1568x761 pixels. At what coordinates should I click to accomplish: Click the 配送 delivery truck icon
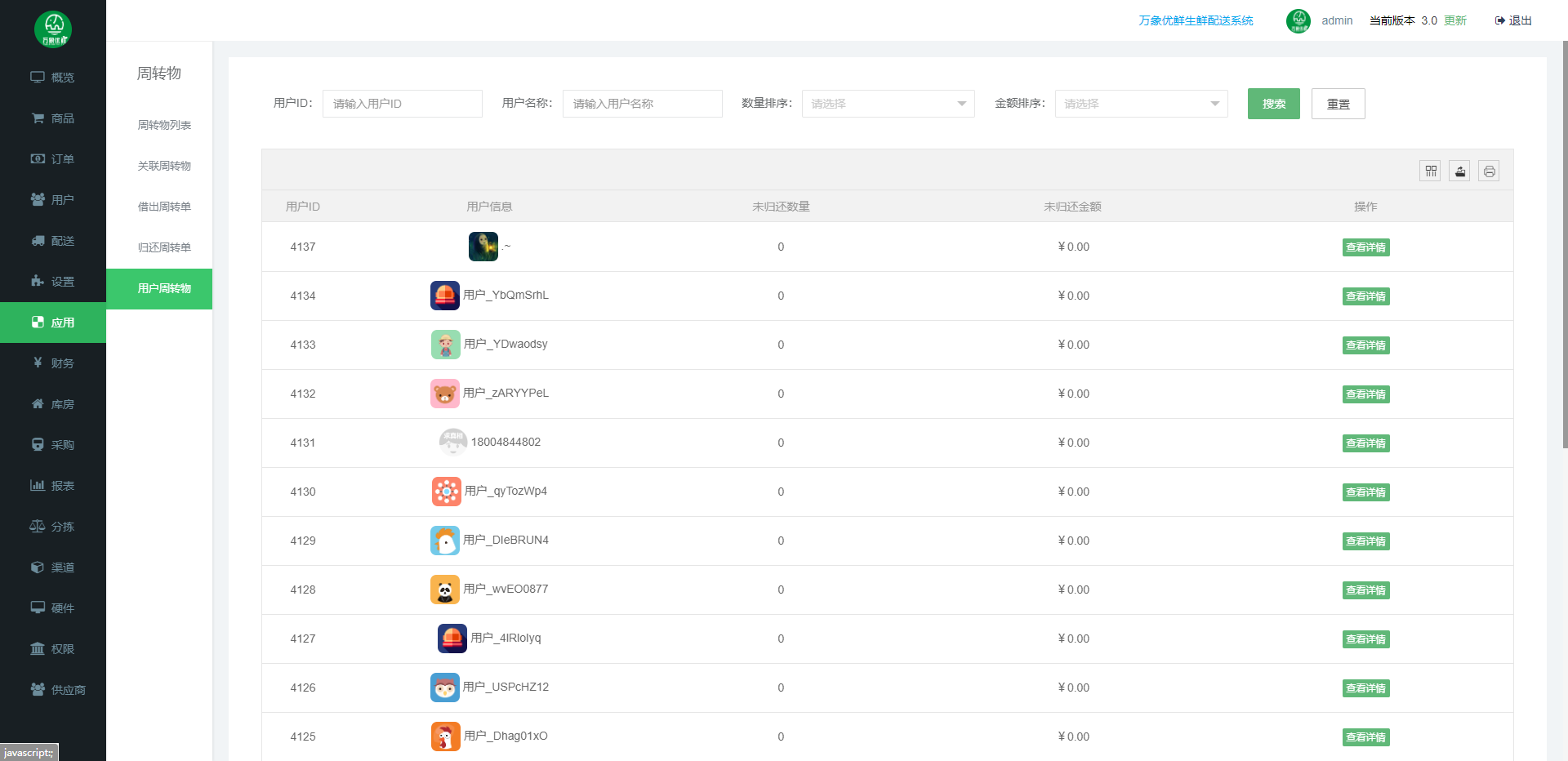click(38, 240)
